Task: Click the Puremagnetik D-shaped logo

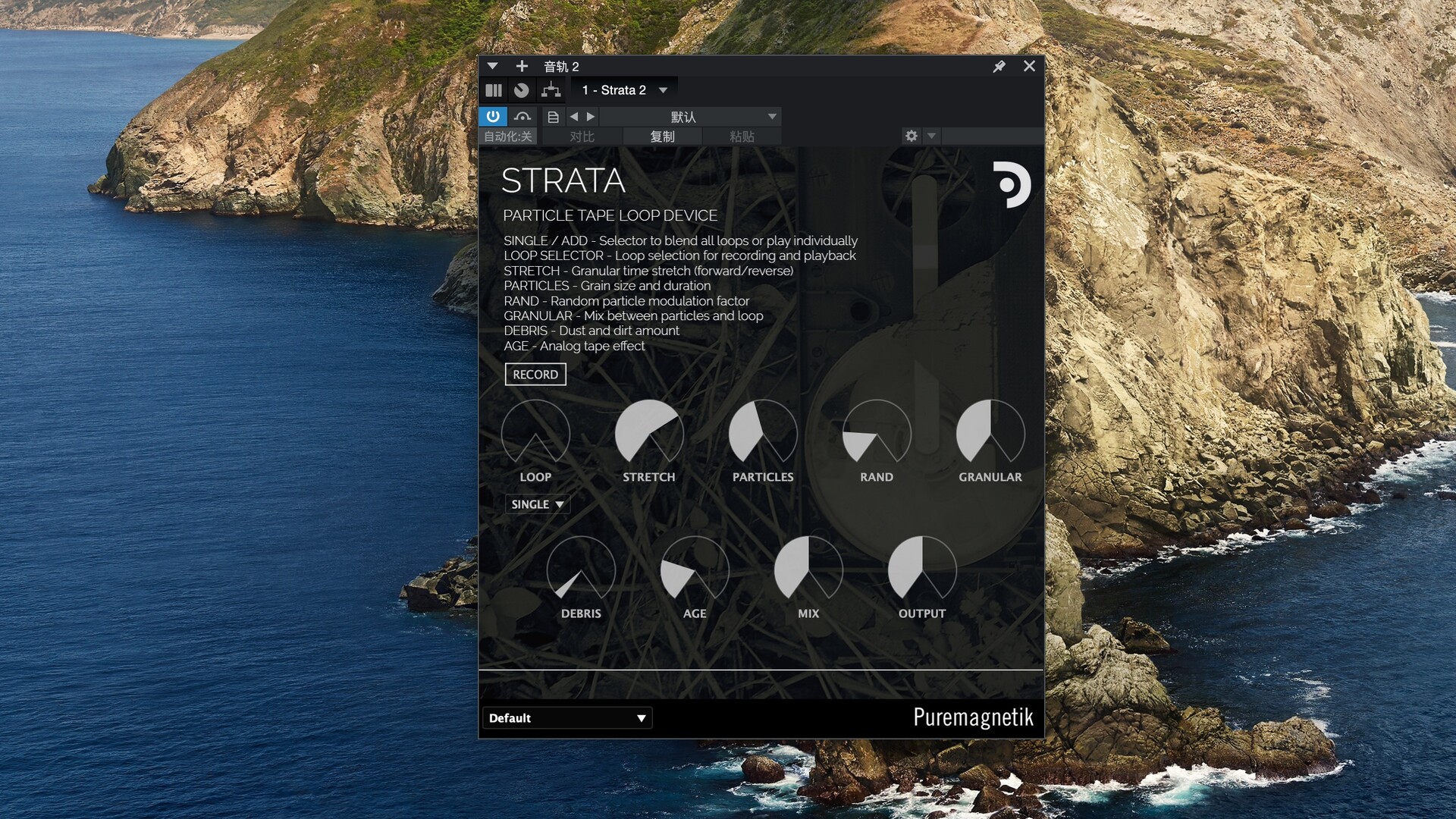Action: pos(1012,184)
